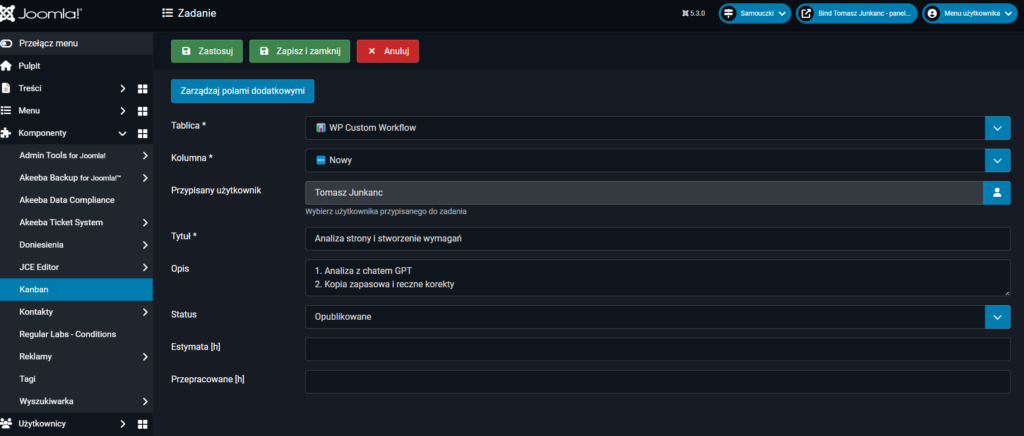The width and height of the screenshot is (1024, 436).
Task: Open dashboard grid icon next to Komponenty
Action: pyautogui.click(x=142, y=133)
